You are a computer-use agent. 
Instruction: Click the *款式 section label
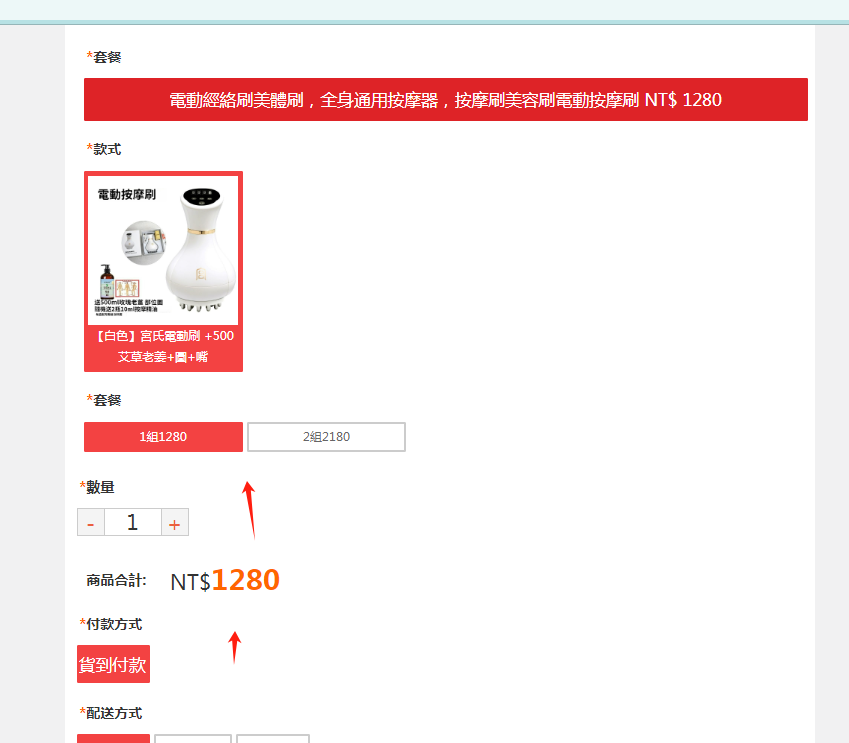[103, 149]
